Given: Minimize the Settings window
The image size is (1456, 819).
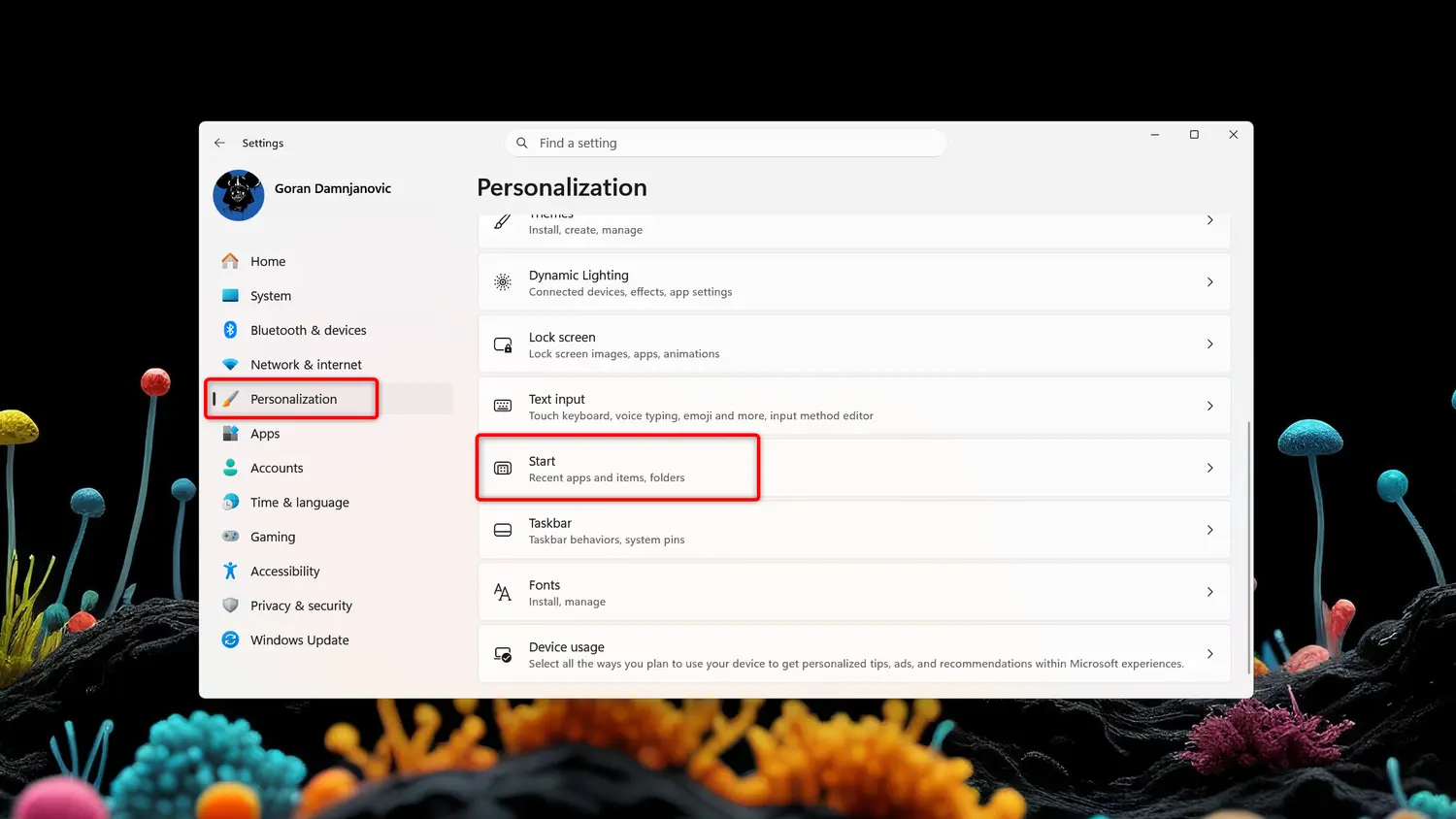Looking at the screenshot, I should click(1155, 135).
